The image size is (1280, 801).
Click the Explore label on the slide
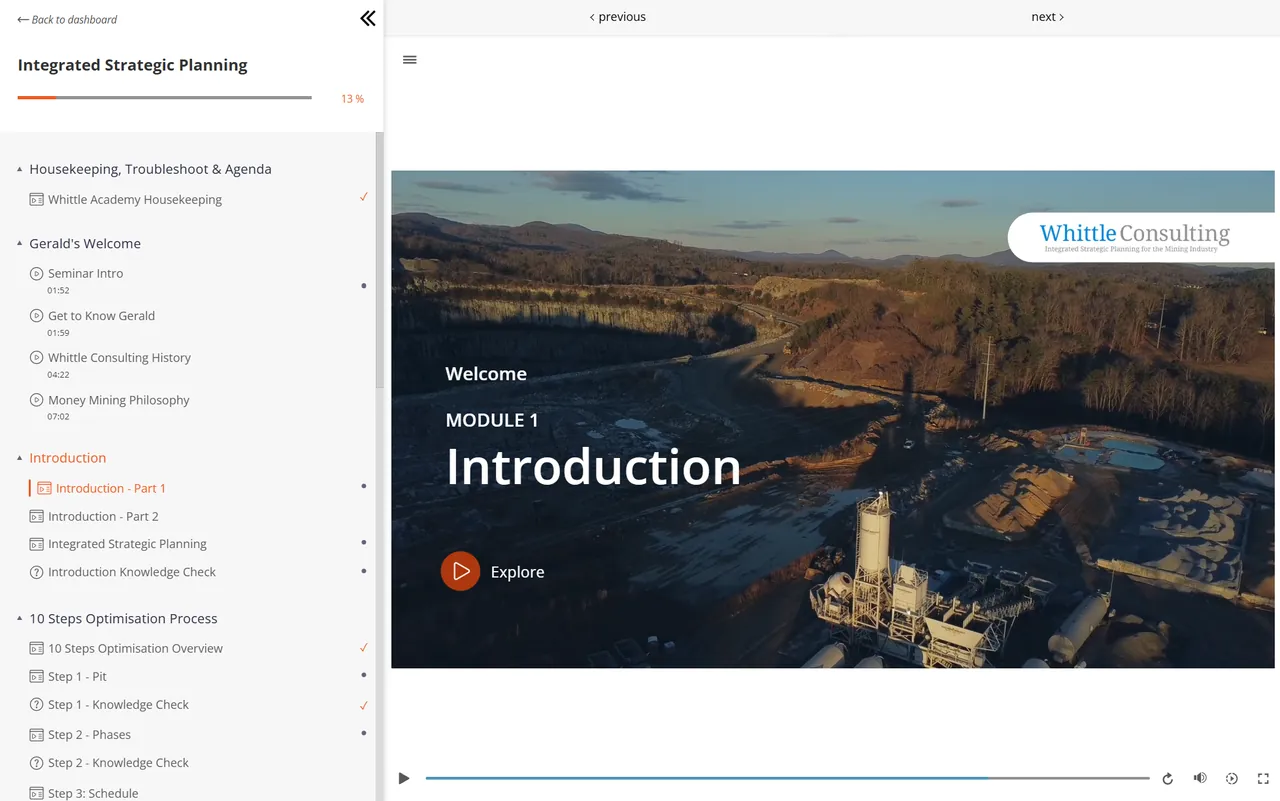click(517, 572)
